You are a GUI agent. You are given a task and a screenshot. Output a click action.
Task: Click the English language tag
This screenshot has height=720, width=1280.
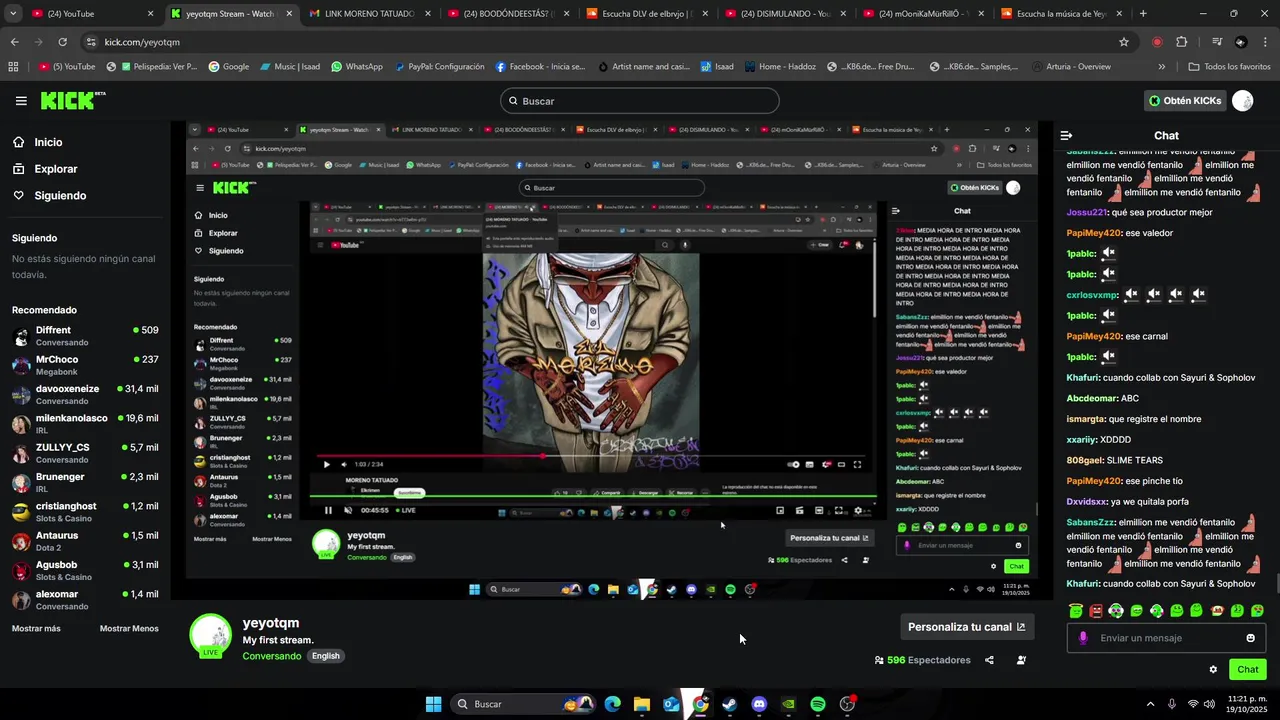pos(326,656)
